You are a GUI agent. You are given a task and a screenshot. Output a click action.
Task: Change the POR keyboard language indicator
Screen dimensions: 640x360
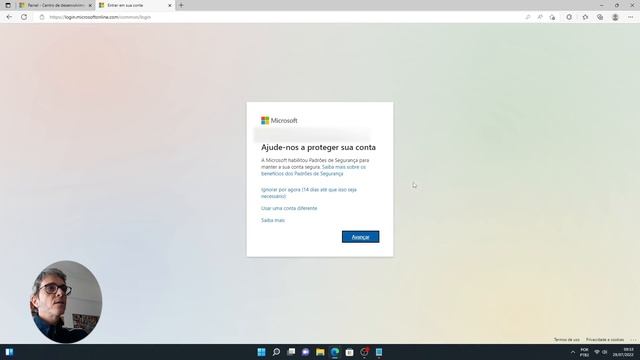pos(584,352)
